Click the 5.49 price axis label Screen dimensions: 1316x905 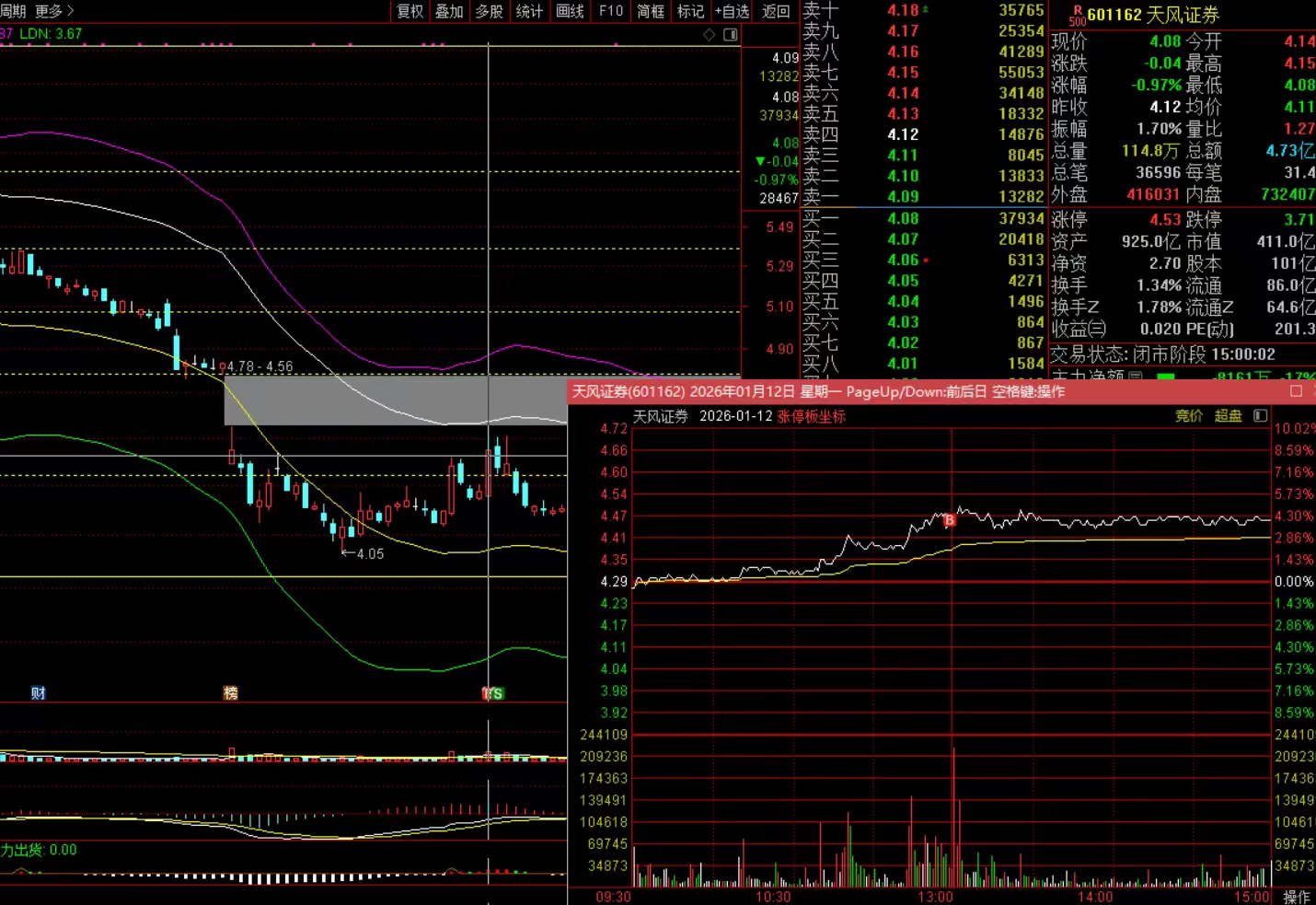click(779, 226)
